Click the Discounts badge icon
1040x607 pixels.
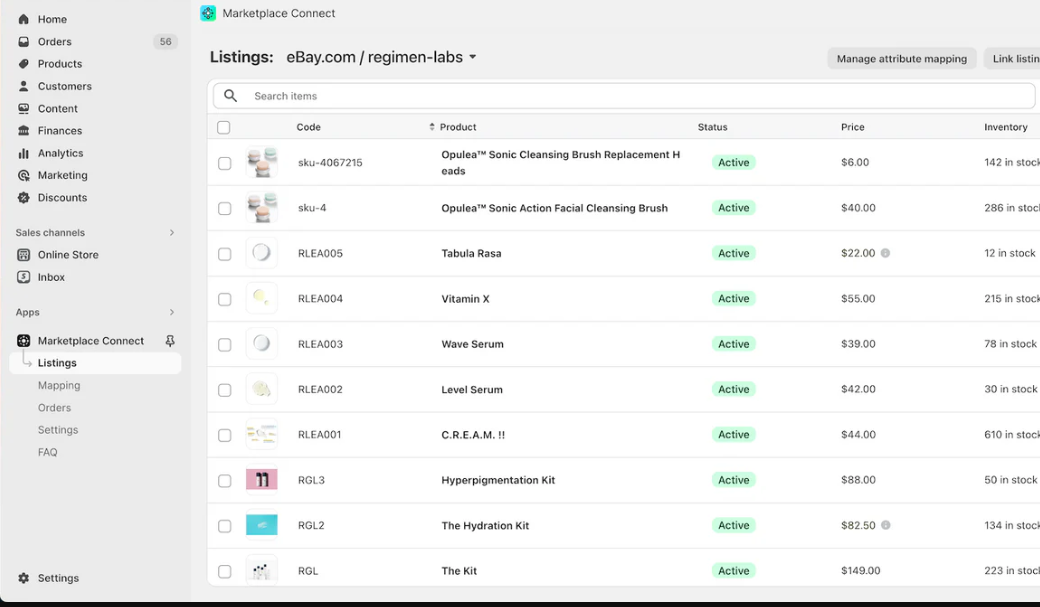24,198
